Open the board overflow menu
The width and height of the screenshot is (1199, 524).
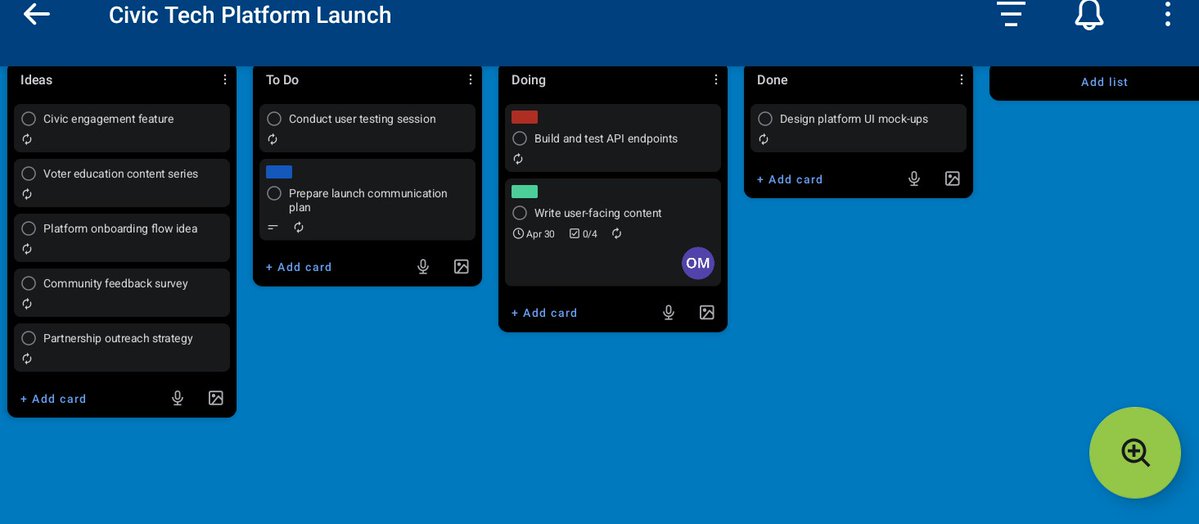click(x=1167, y=14)
